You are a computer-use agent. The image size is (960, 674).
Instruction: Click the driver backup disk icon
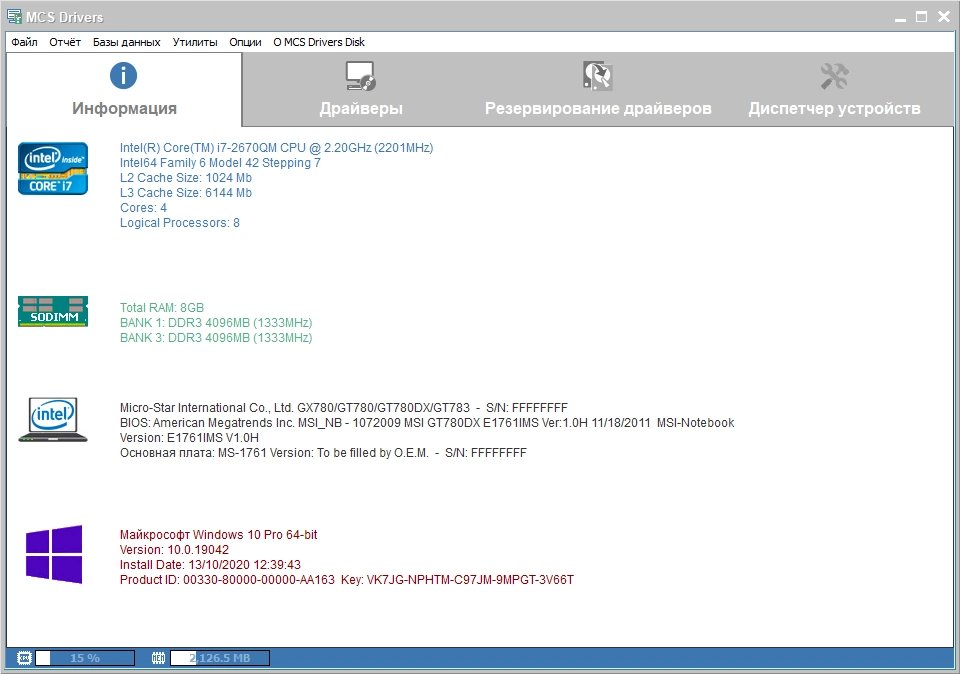tap(598, 76)
